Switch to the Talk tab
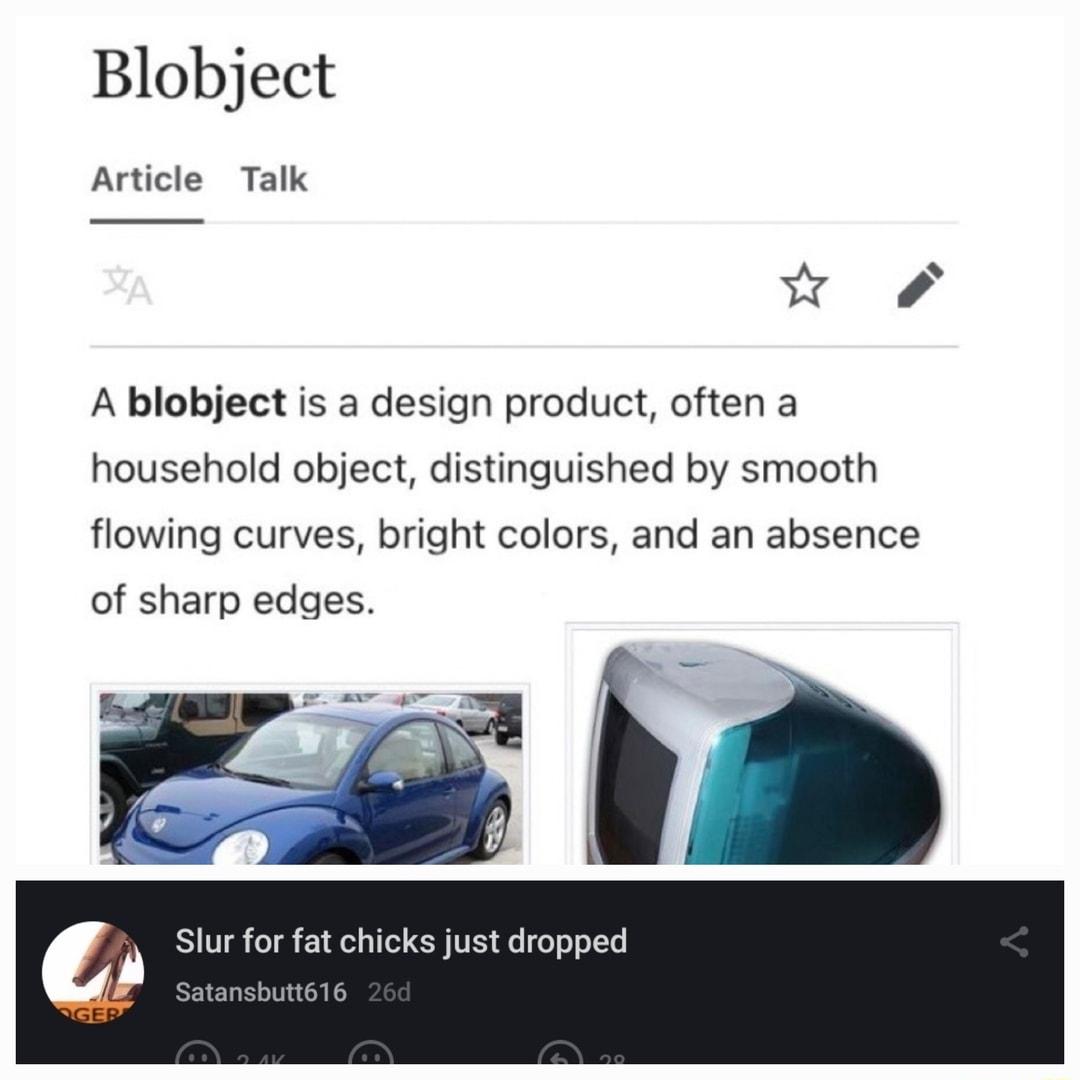The height and width of the screenshot is (1080, 1080). coord(273,180)
